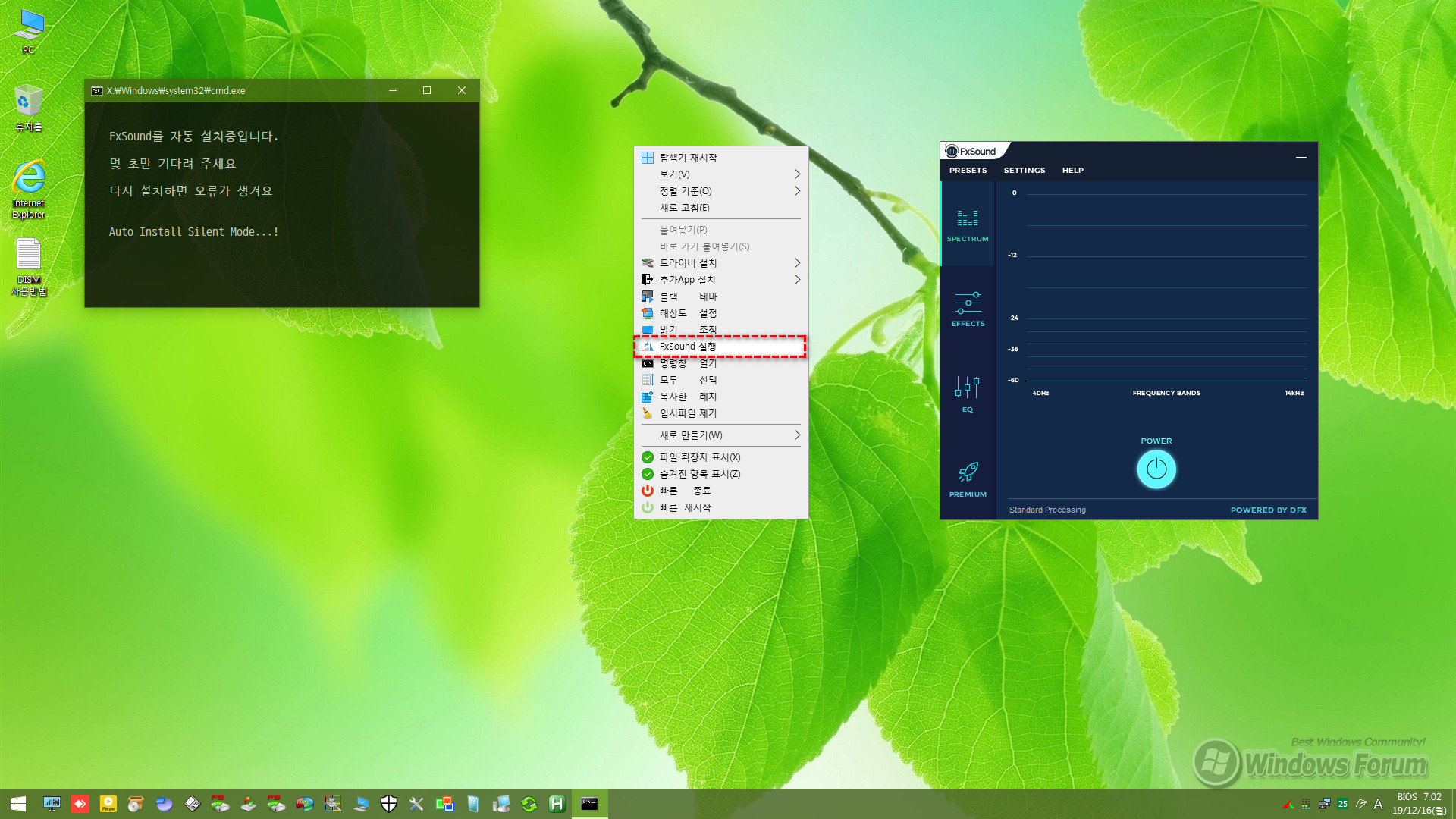Open the Premium rocket section in FxSound

(x=968, y=479)
